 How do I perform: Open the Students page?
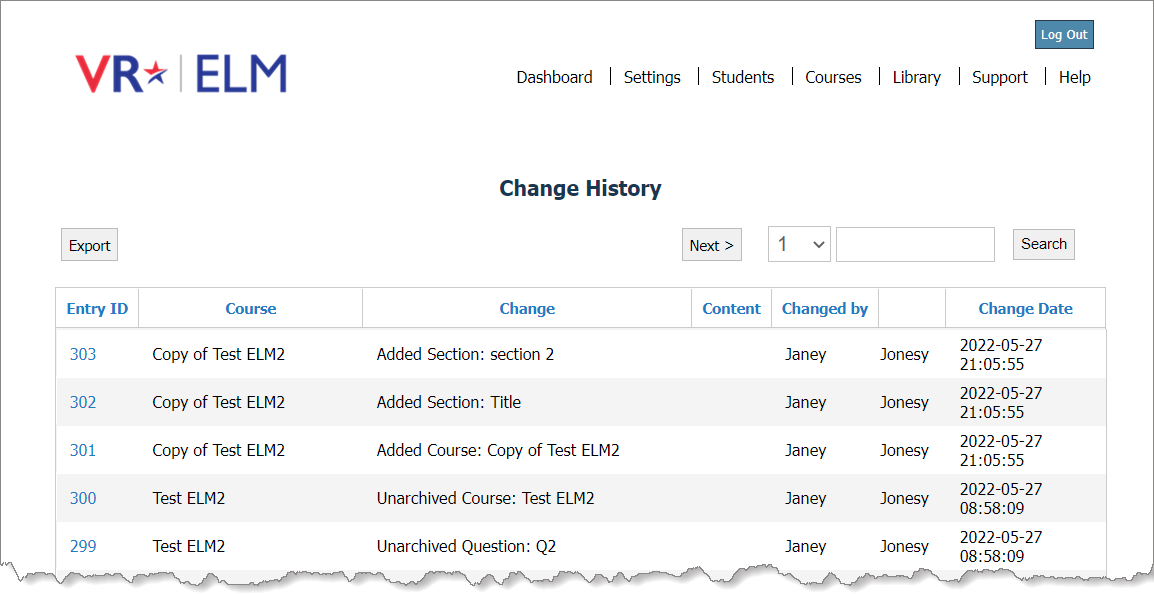[743, 77]
